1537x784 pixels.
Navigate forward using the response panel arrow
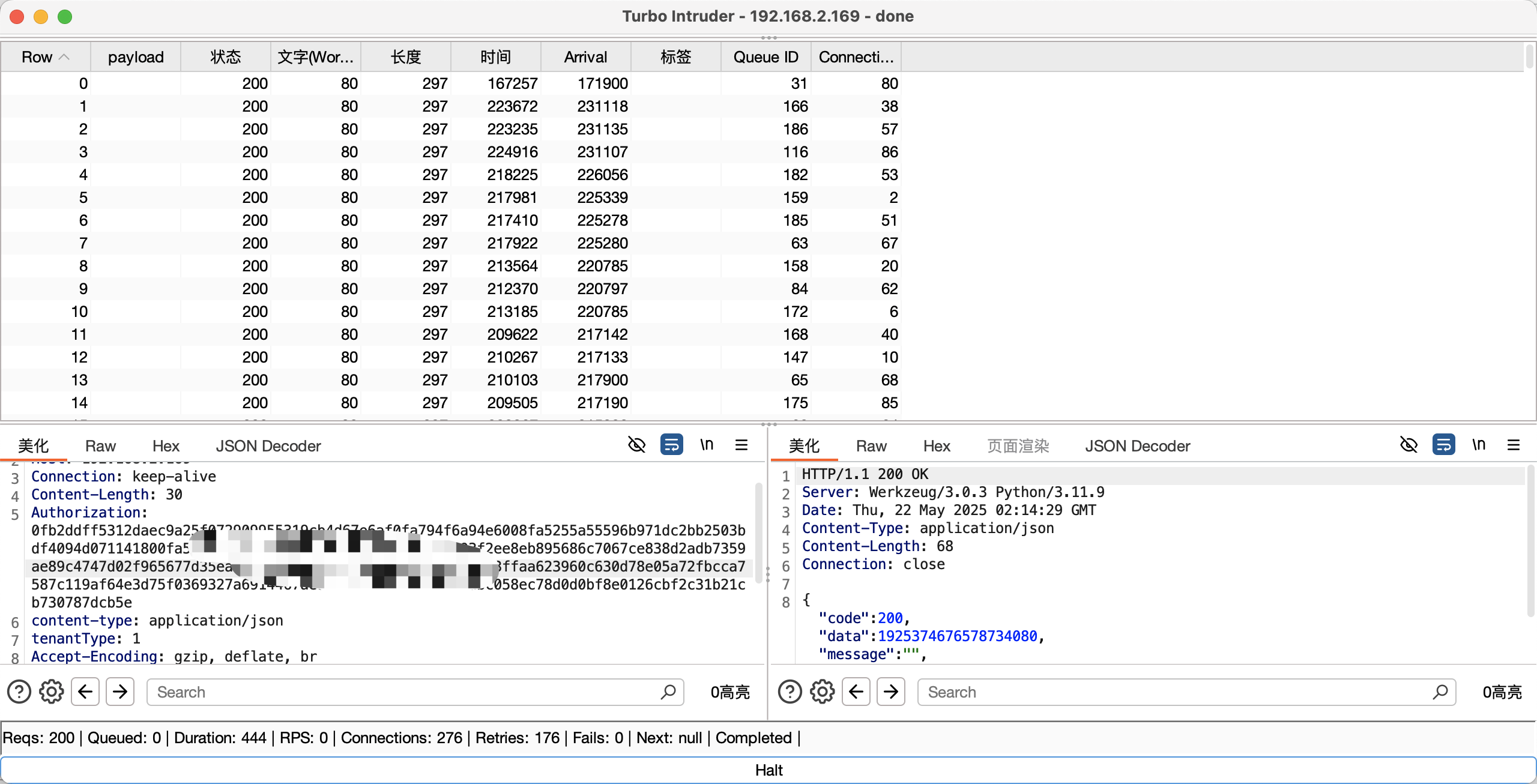tap(891, 692)
